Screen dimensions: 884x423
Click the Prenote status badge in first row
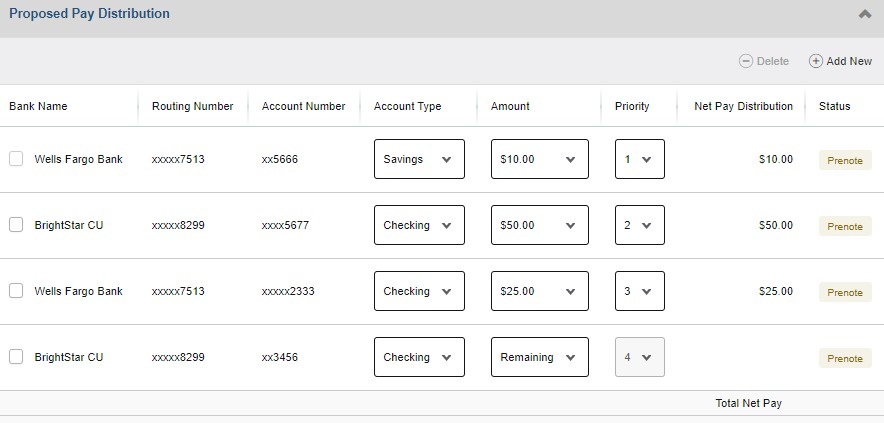coord(844,160)
